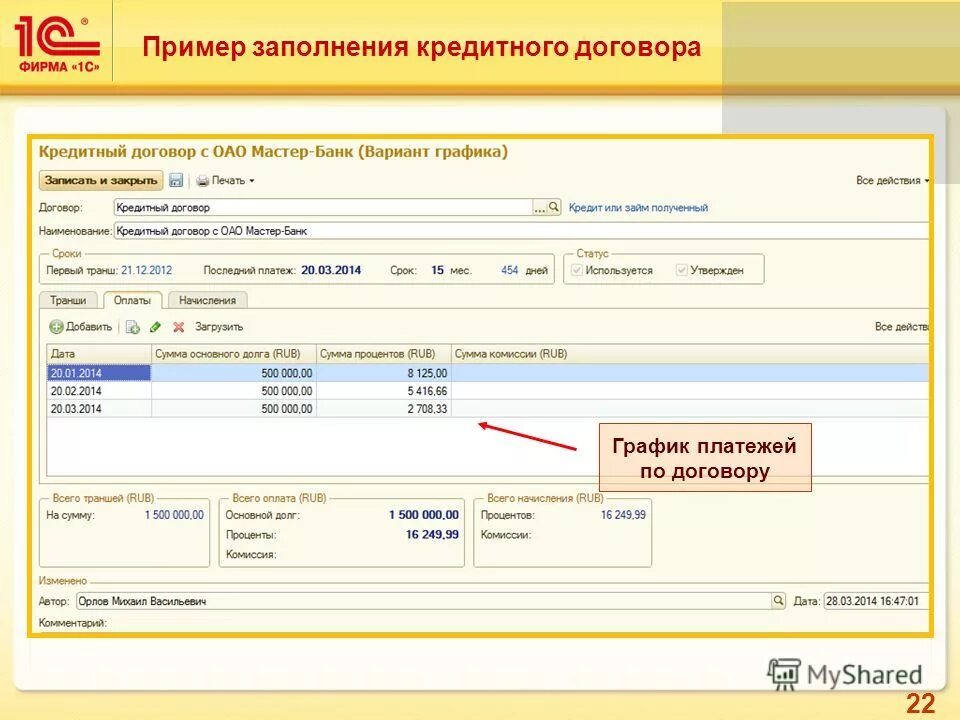The width and height of the screenshot is (960, 720).
Task: Click the save (diskette) icon
Action: pos(178,182)
